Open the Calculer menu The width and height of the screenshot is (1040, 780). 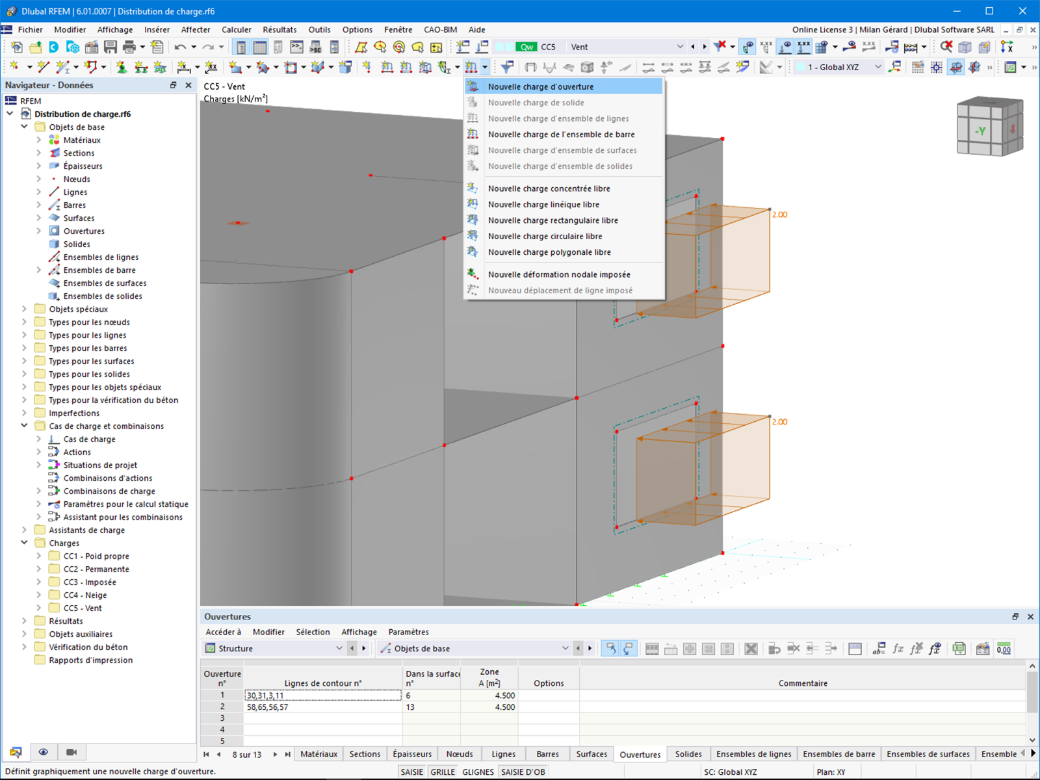click(237, 30)
